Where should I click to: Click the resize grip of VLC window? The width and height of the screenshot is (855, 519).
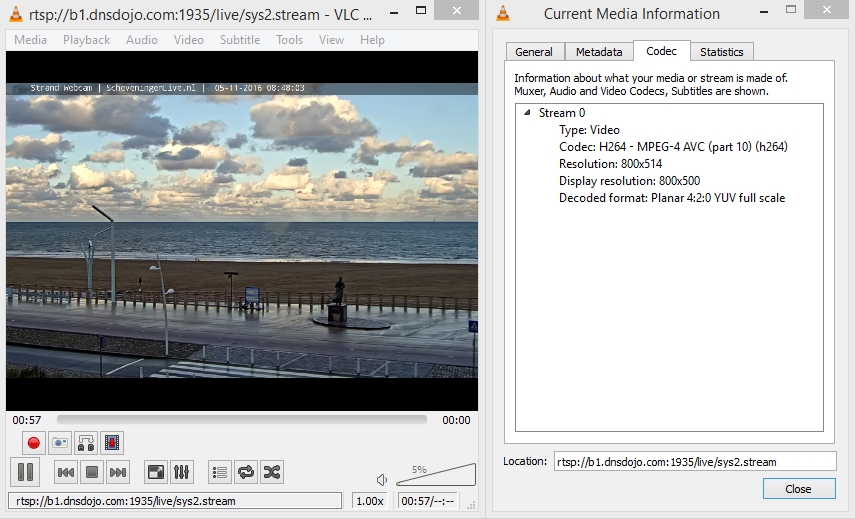tap(472, 505)
